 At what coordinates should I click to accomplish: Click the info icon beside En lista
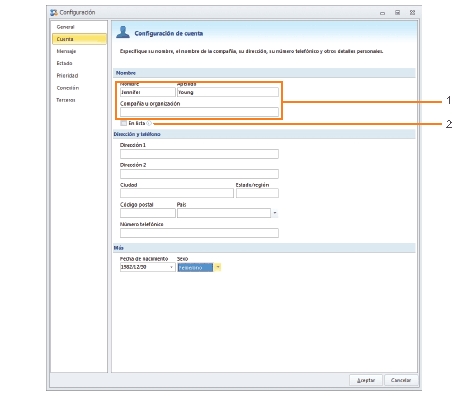(149, 123)
